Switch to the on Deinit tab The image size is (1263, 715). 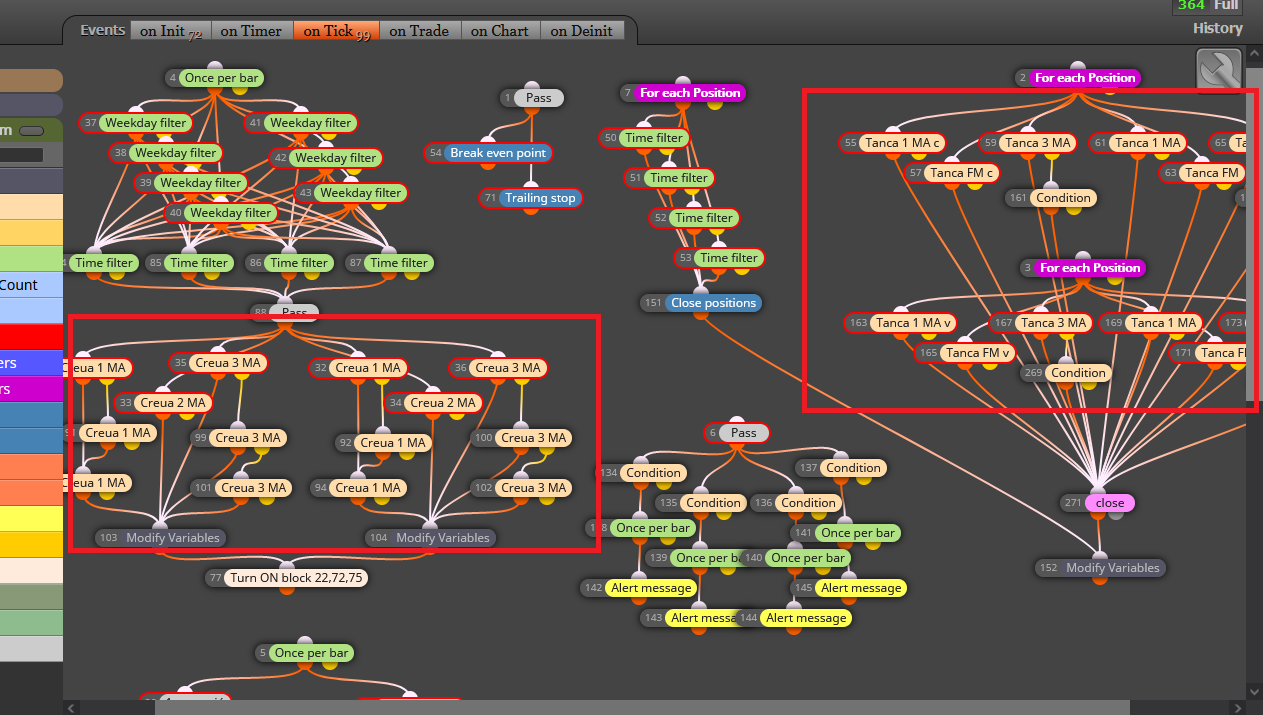coord(582,31)
